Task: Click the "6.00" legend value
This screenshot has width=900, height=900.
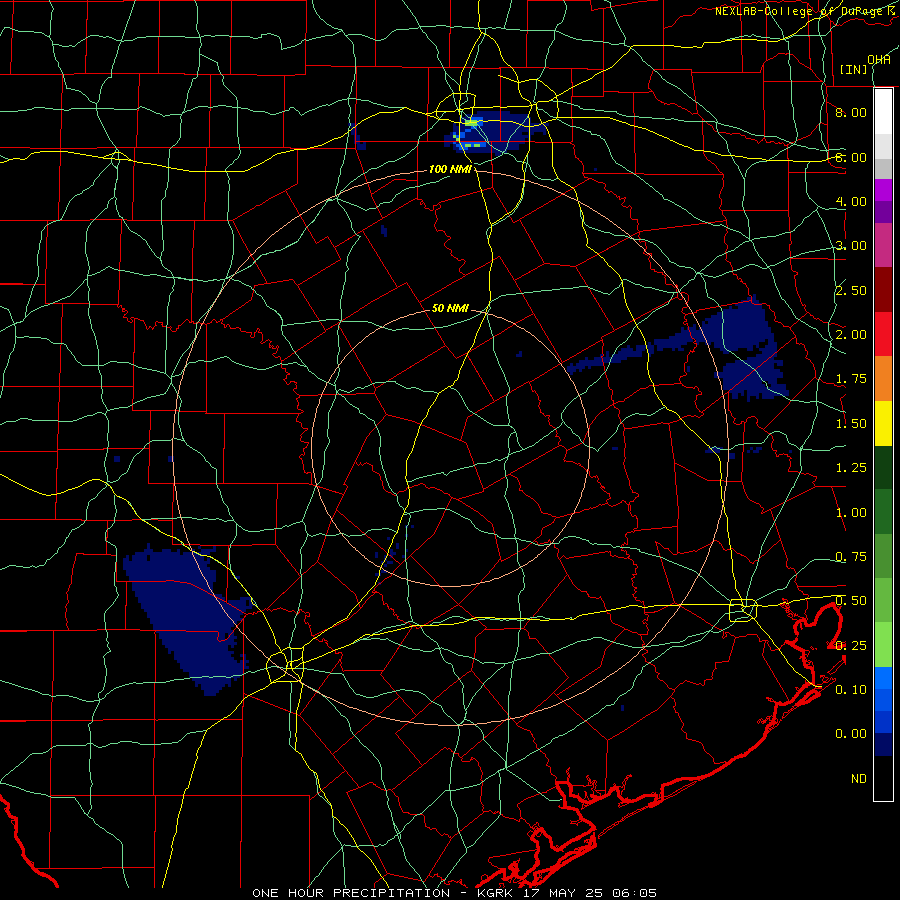Action: click(x=851, y=157)
